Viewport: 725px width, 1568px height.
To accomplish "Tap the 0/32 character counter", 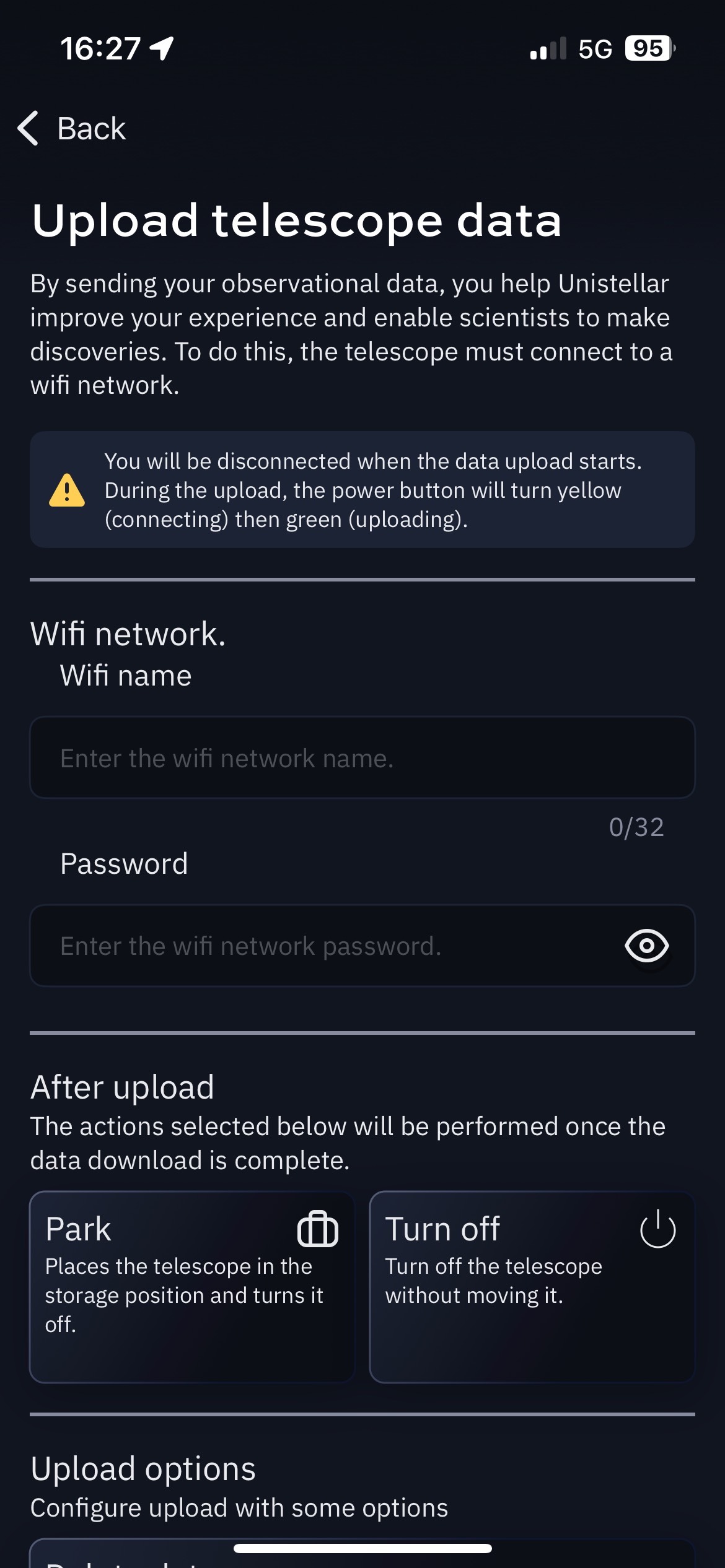I will pyautogui.click(x=636, y=827).
